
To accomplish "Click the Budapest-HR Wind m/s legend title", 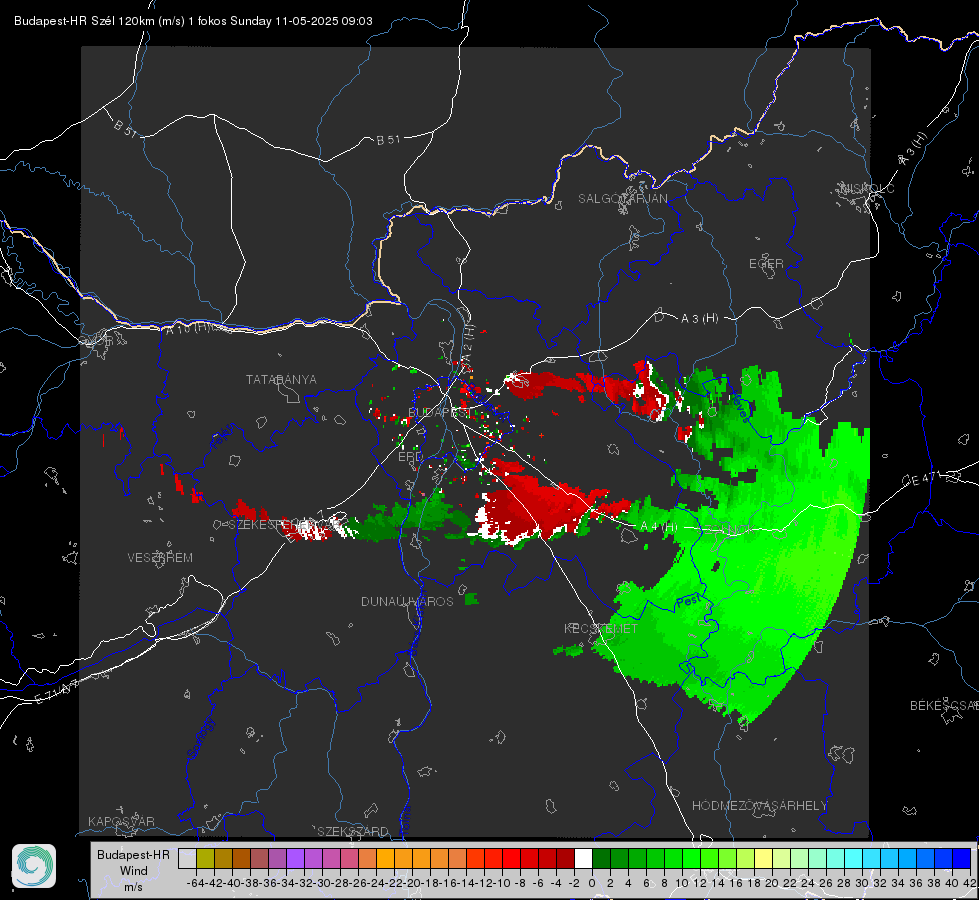I will pos(133,871).
